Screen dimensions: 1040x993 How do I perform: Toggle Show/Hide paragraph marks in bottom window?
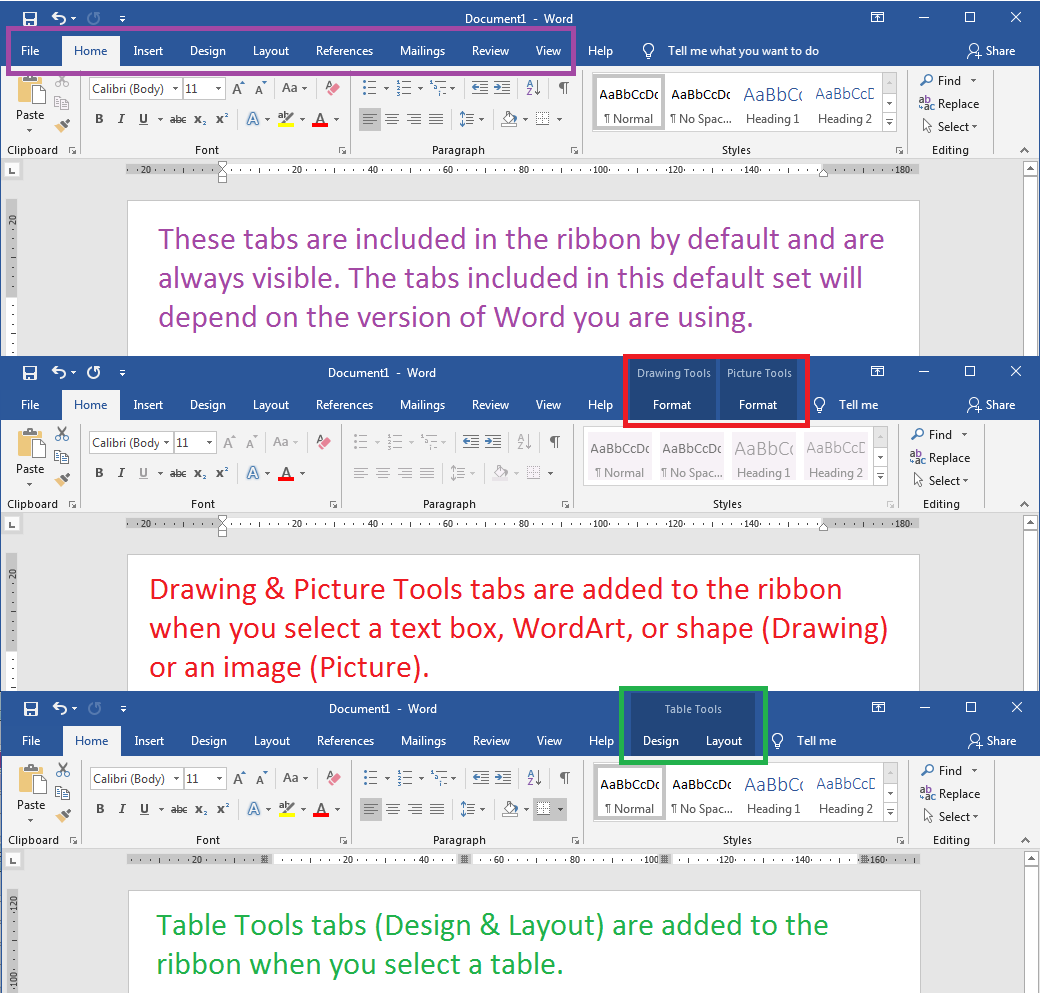coord(564,777)
